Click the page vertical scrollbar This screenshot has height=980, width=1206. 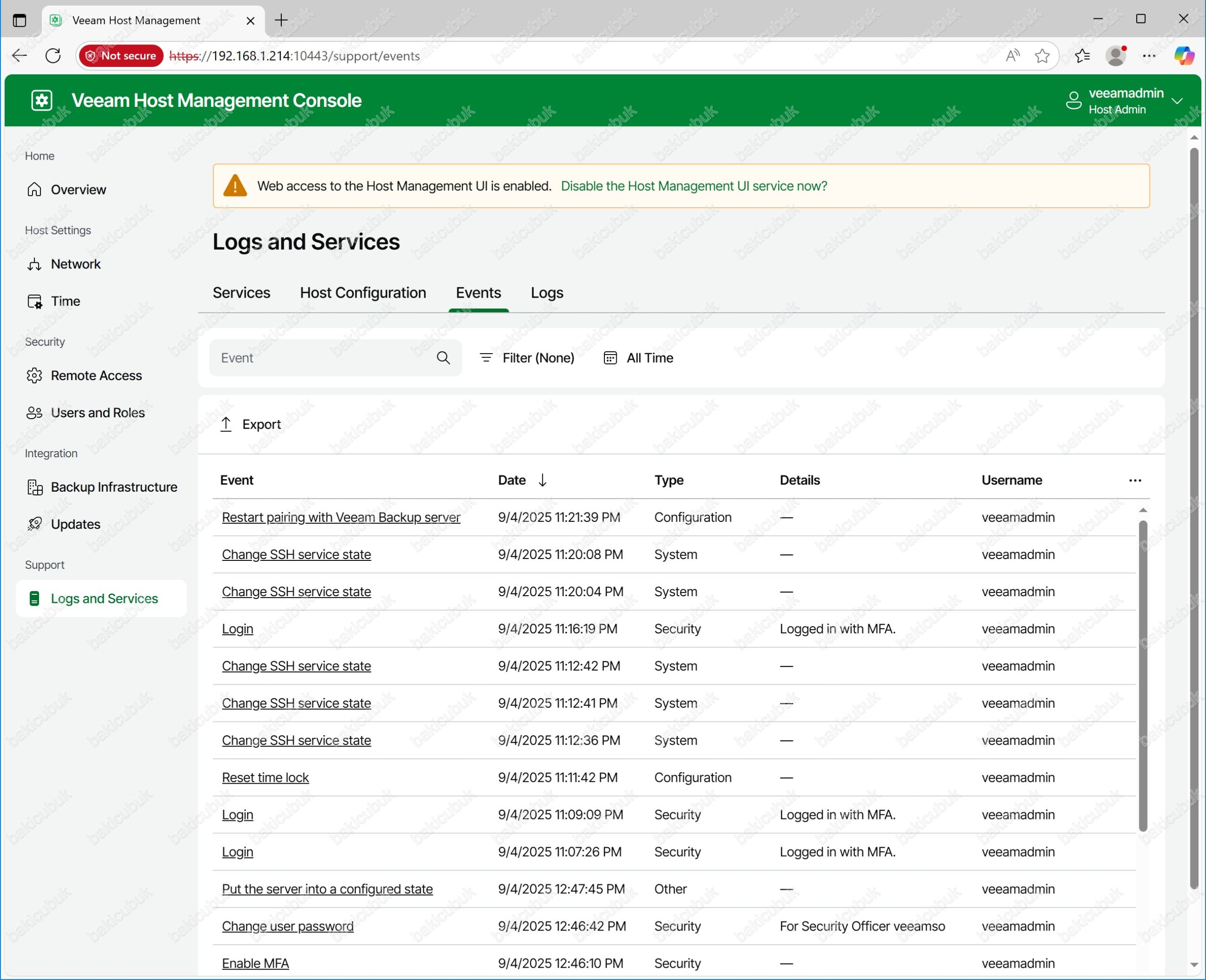point(1194,518)
